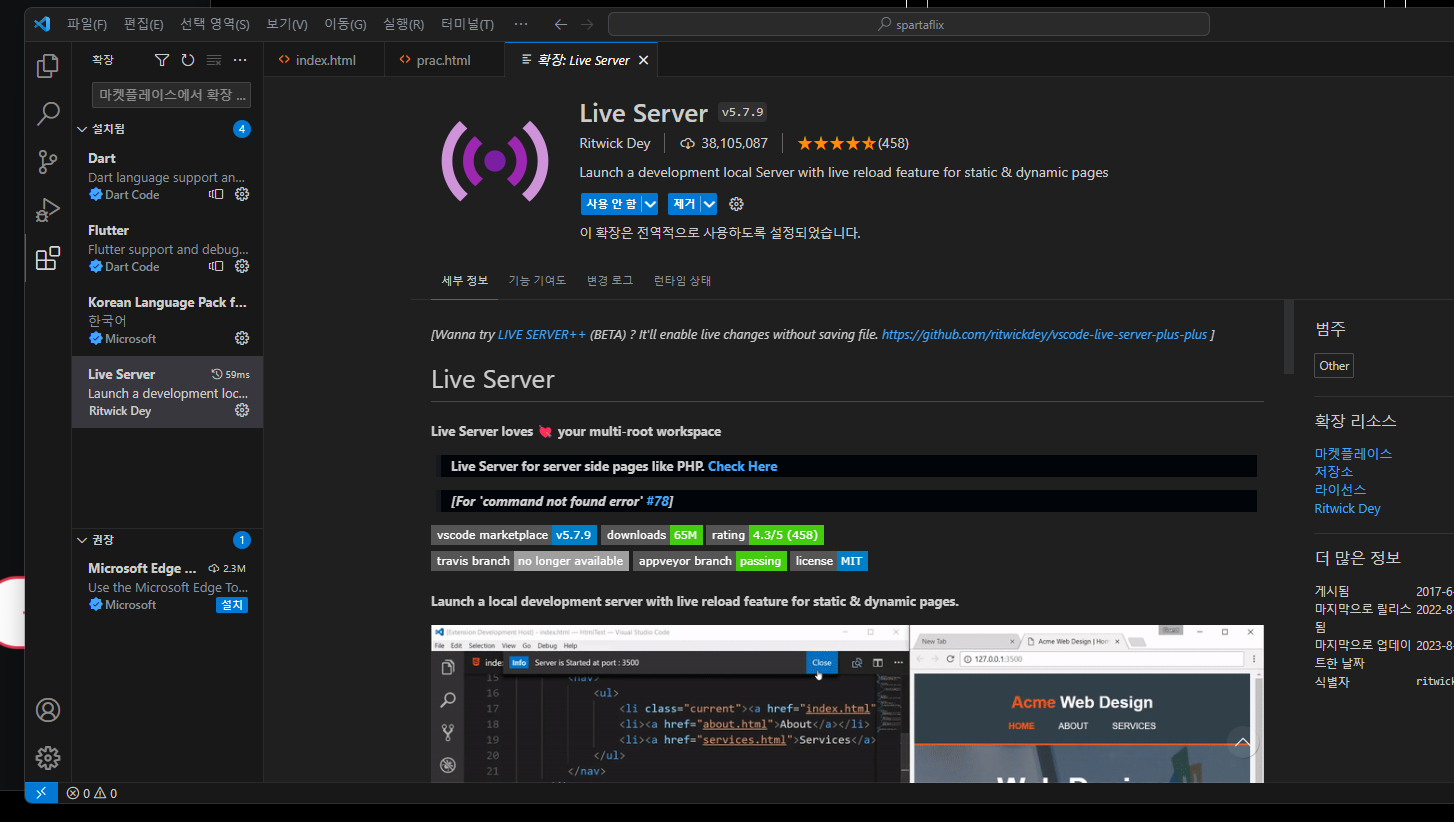Open the Search view in activity bar
Viewport: 1454px width, 822px height.
(x=48, y=114)
